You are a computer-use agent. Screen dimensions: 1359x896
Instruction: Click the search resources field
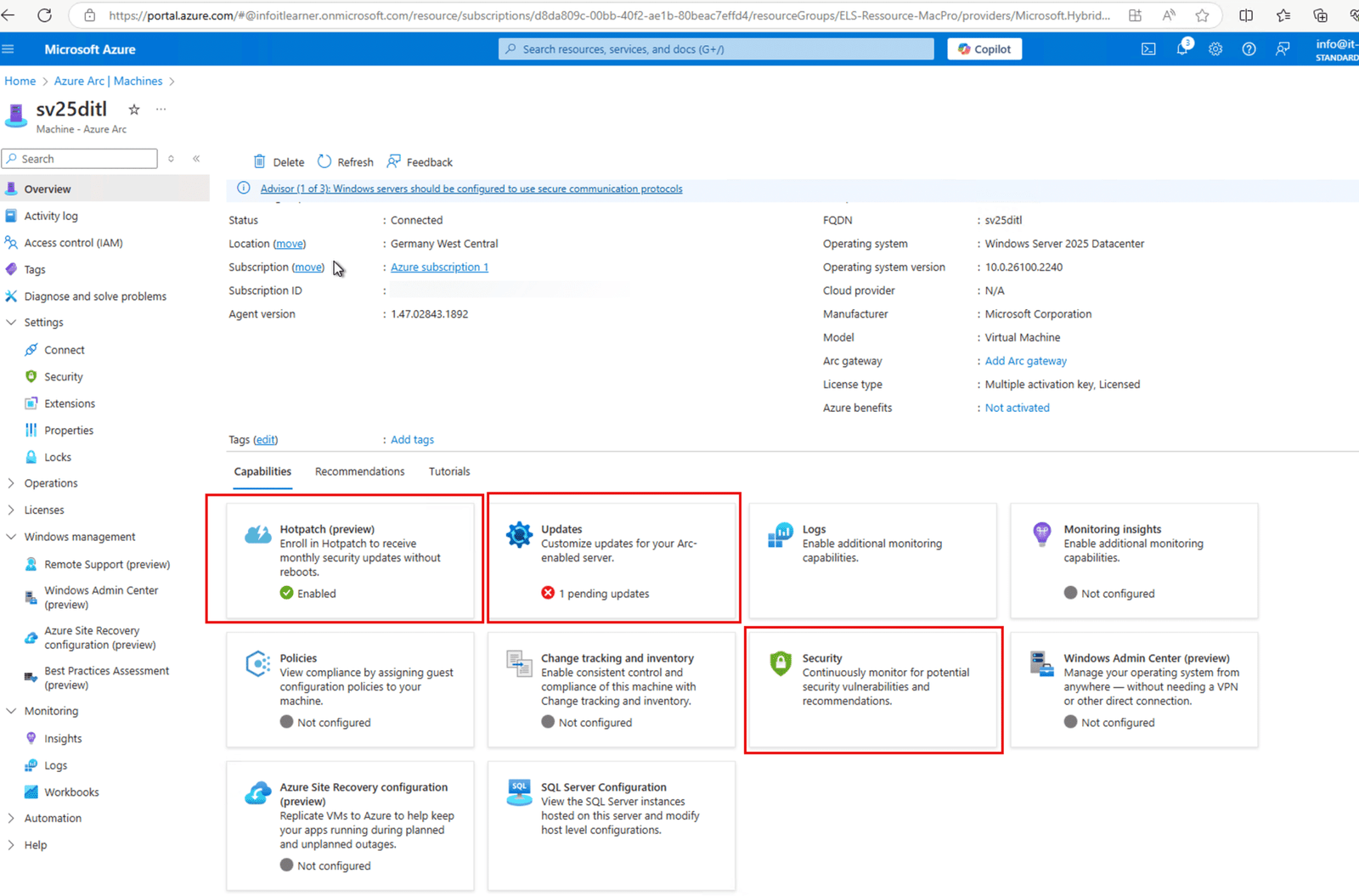(715, 48)
